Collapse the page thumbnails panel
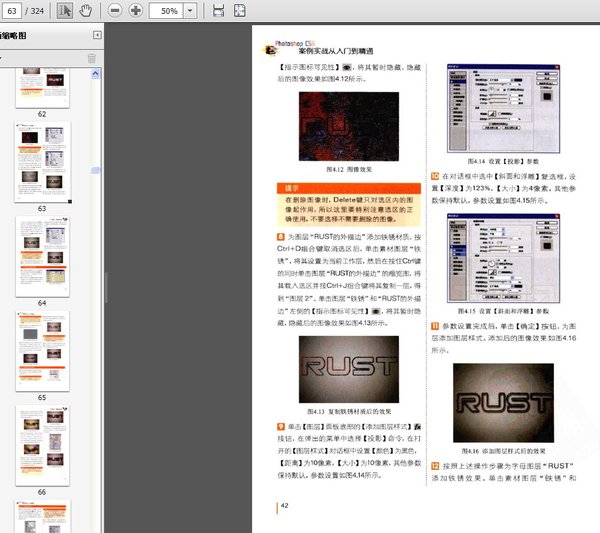The height and width of the screenshot is (533, 600). pyautogui.click(x=97, y=35)
